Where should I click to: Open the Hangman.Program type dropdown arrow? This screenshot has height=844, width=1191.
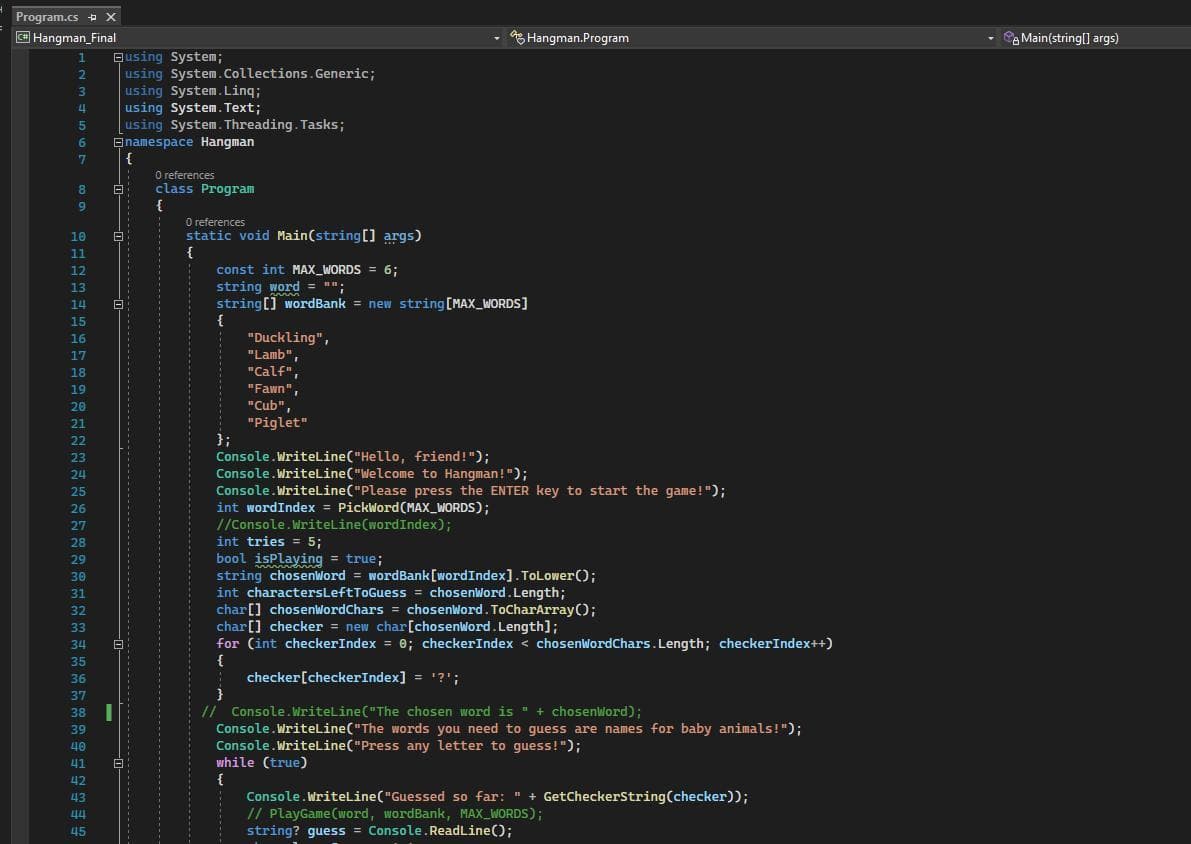990,38
